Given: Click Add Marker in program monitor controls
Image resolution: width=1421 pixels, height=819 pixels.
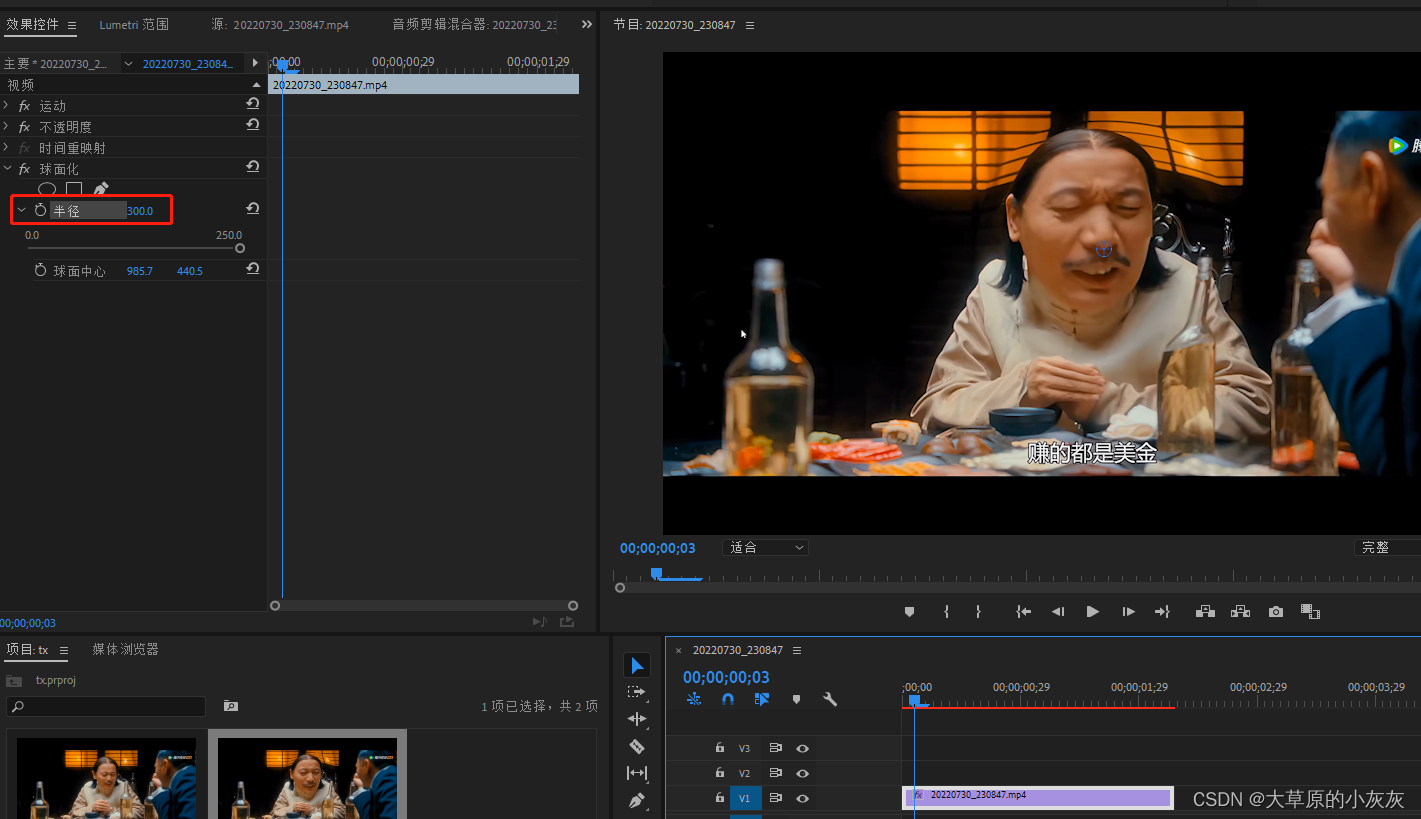Looking at the screenshot, I should (909, 611).
